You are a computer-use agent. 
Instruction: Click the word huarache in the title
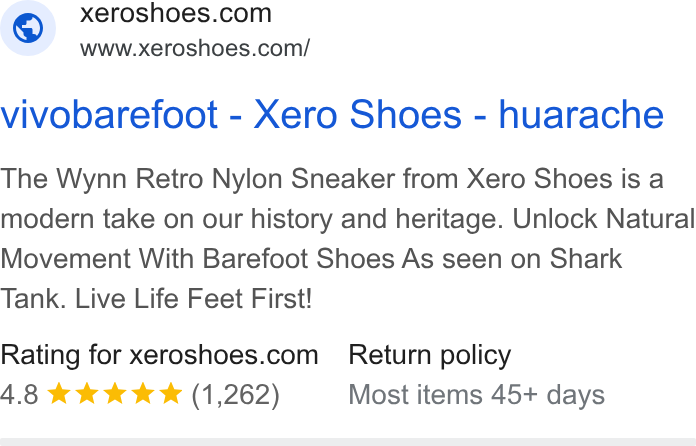(581, 114)
